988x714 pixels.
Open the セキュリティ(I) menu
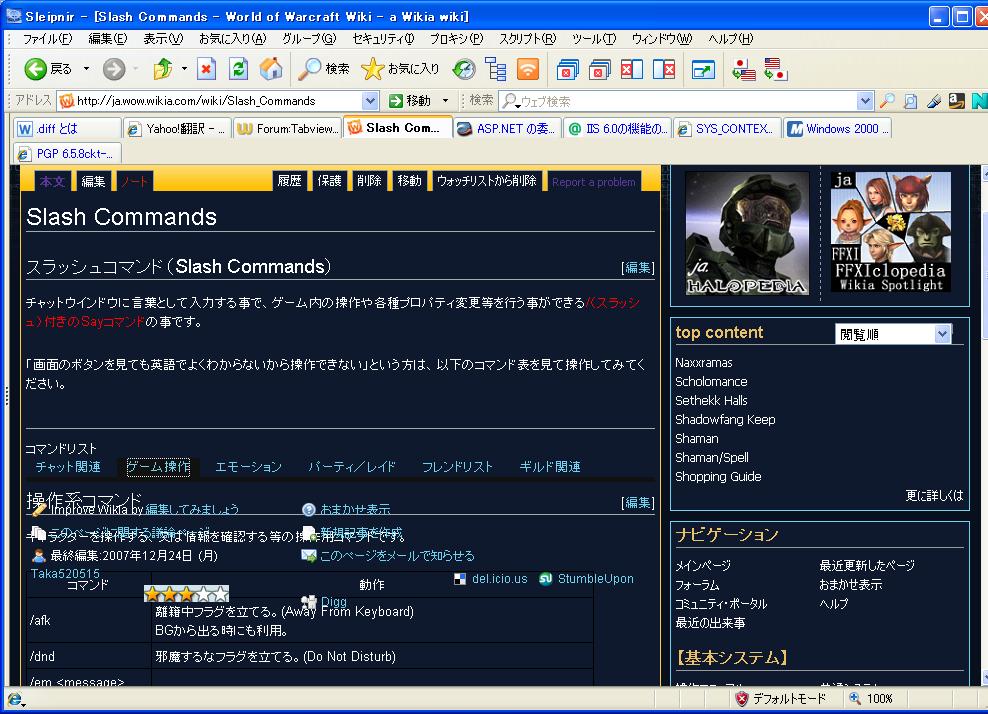pyautogui.click(x=384, y=39)
